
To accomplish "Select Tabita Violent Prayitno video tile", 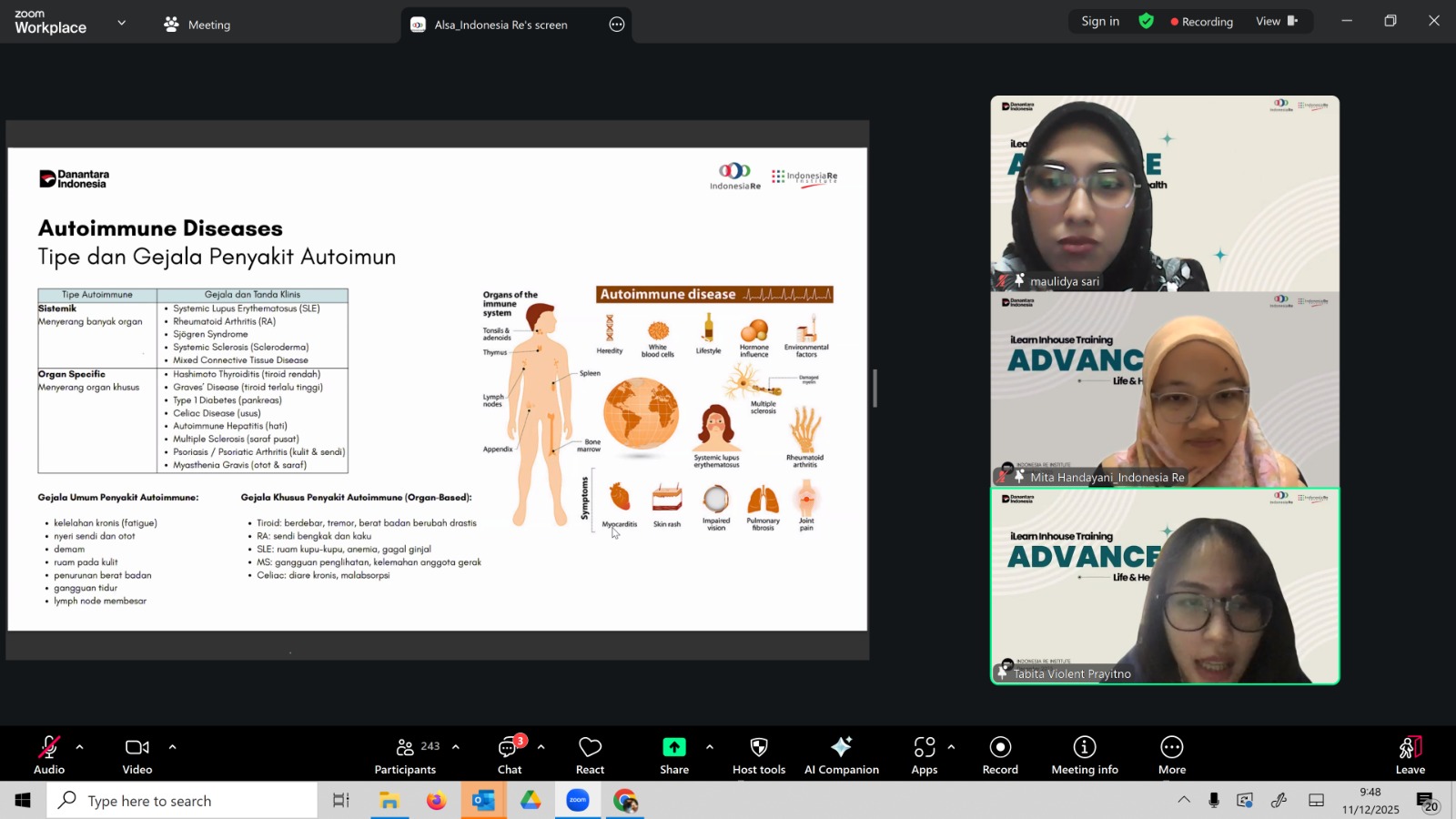I will tap(1164, 586).
